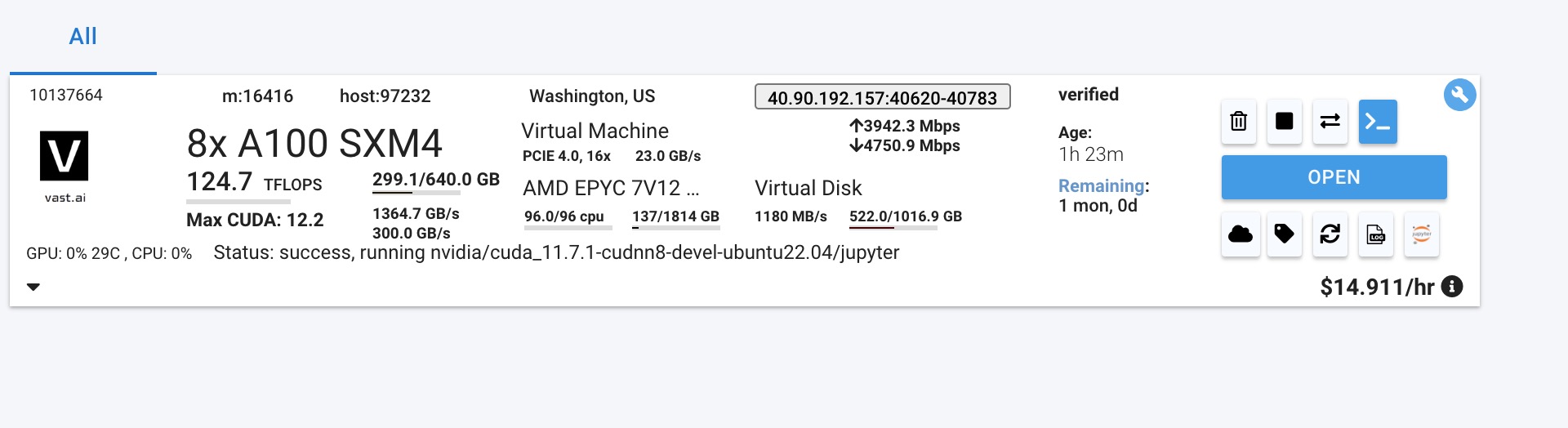Click the swap arrows transfer icon
The width and height of the screenshot is (1568, 428).
1330,122
